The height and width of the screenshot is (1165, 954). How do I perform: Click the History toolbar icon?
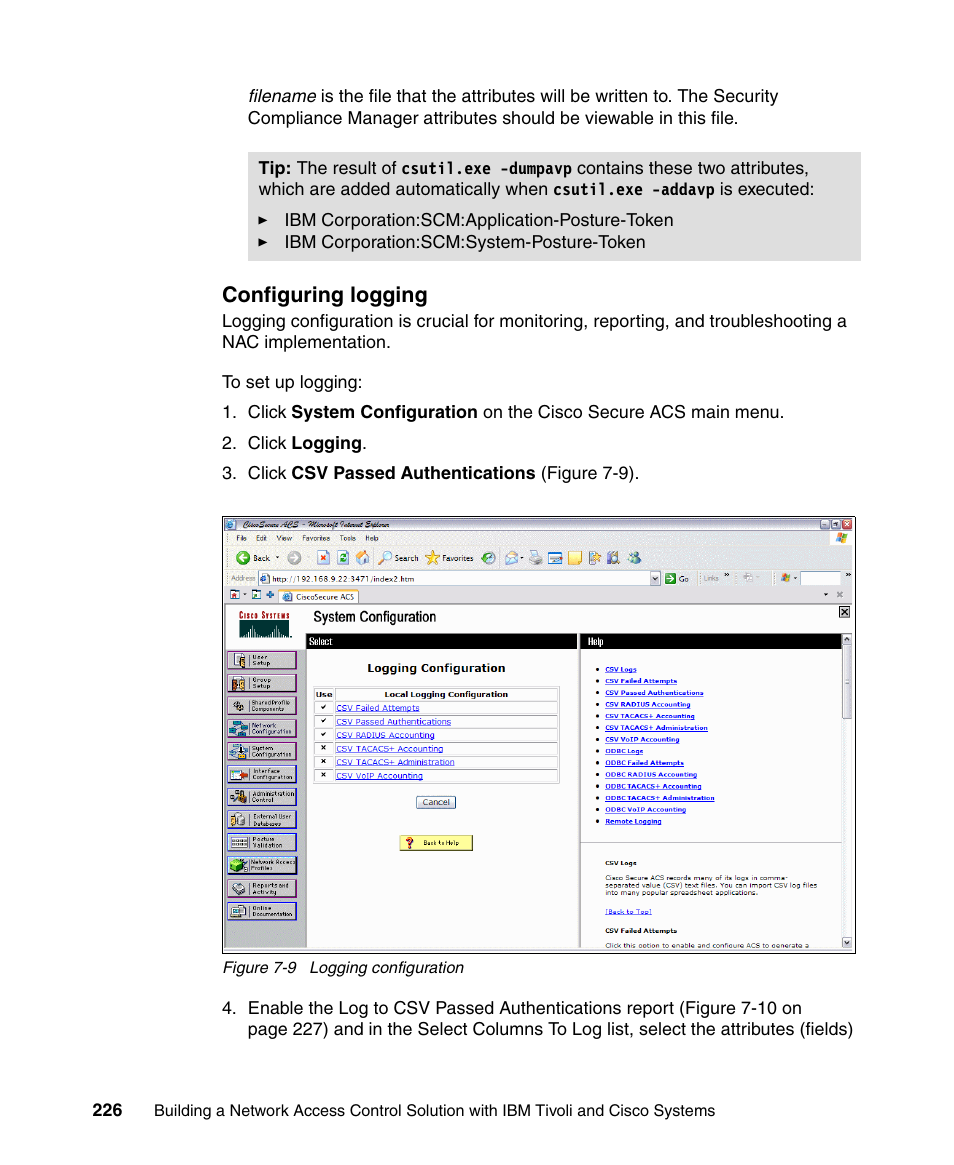coord(488,558)
